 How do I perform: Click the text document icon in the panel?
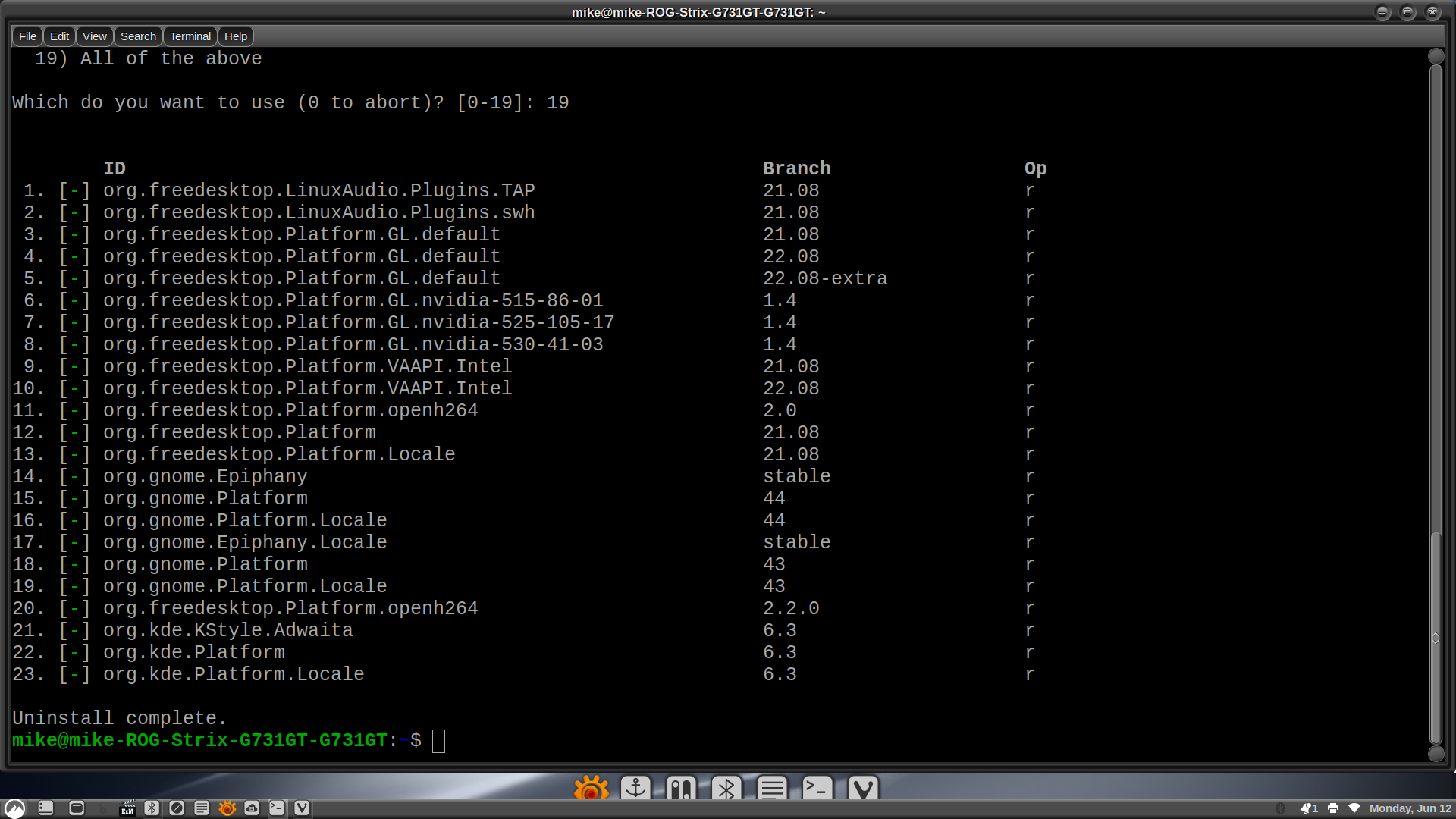[202, 808]
